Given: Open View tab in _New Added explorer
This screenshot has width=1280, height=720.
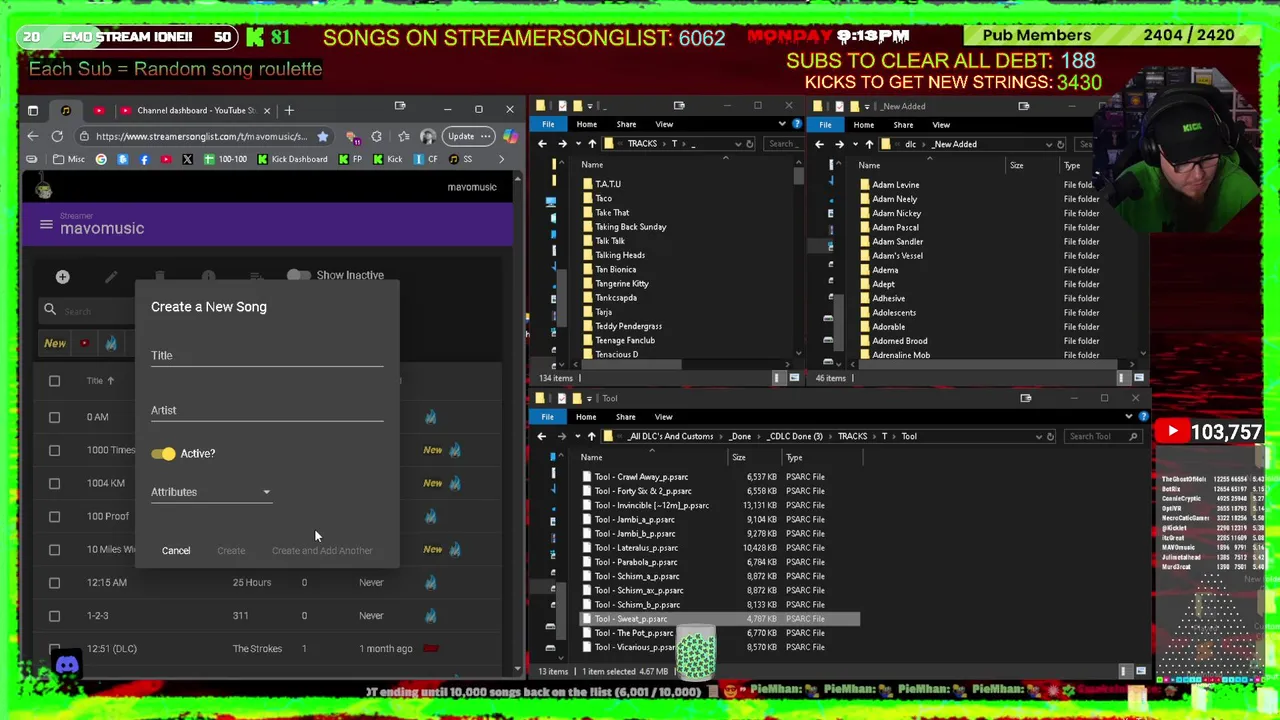Looking at the screenshot, I should point(941,125).
